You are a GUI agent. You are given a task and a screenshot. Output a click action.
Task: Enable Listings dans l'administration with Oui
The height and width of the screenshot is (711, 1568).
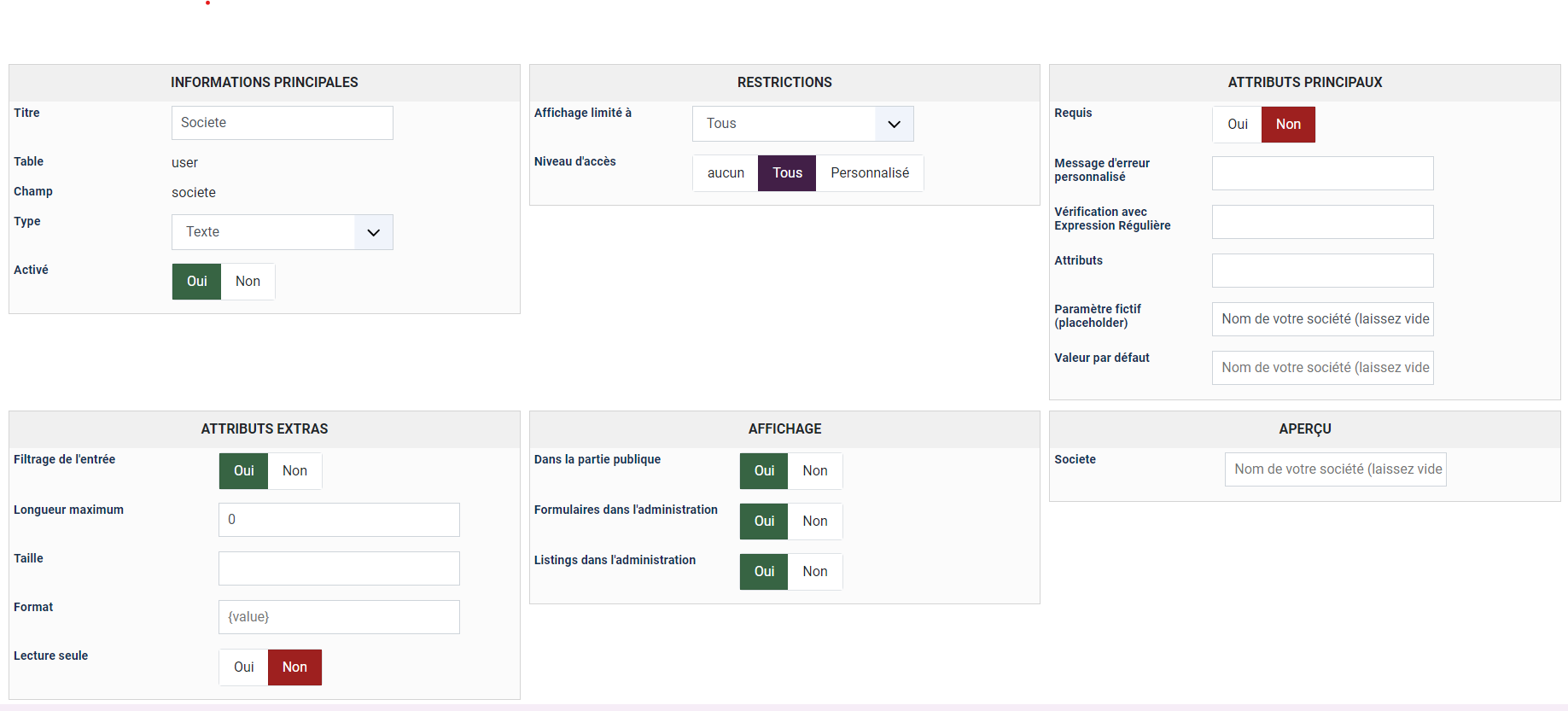click(764, 572)
